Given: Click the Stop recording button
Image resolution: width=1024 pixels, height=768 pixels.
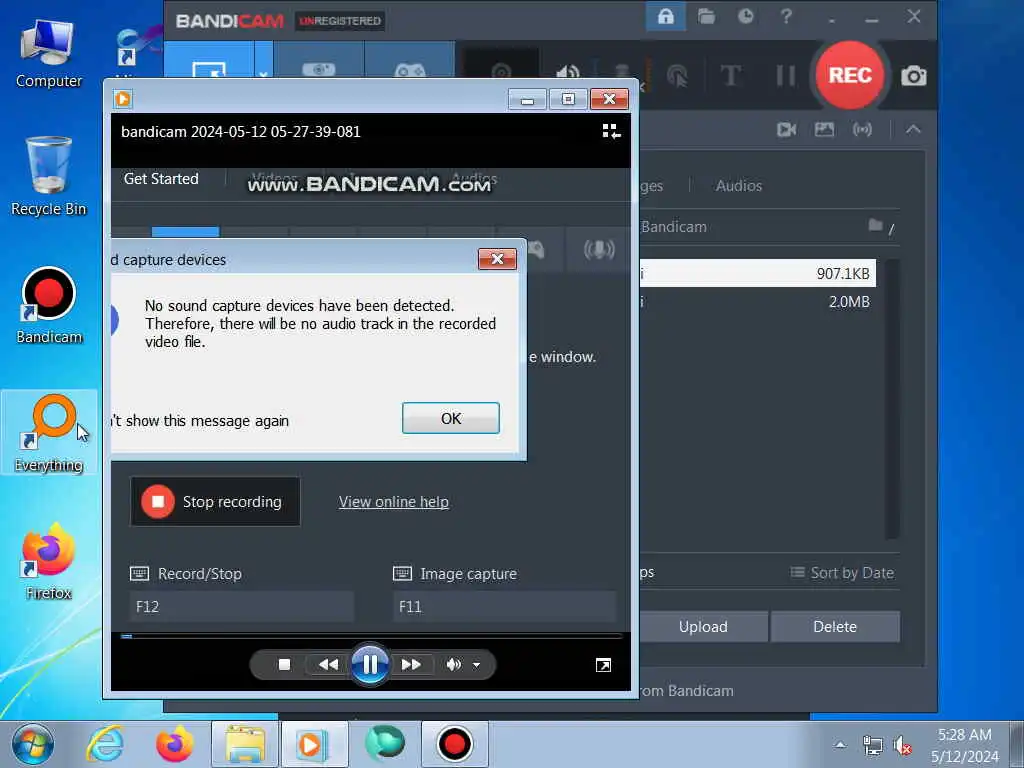Looking at the screenshot, I should [x=215, y=502].
